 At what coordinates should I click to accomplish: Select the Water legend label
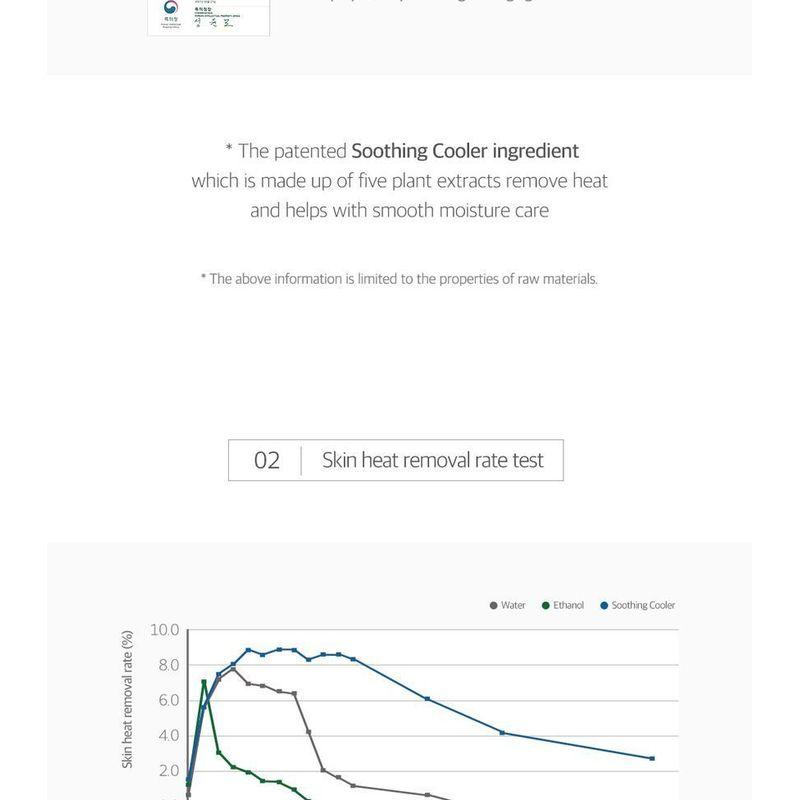point(513,605)
